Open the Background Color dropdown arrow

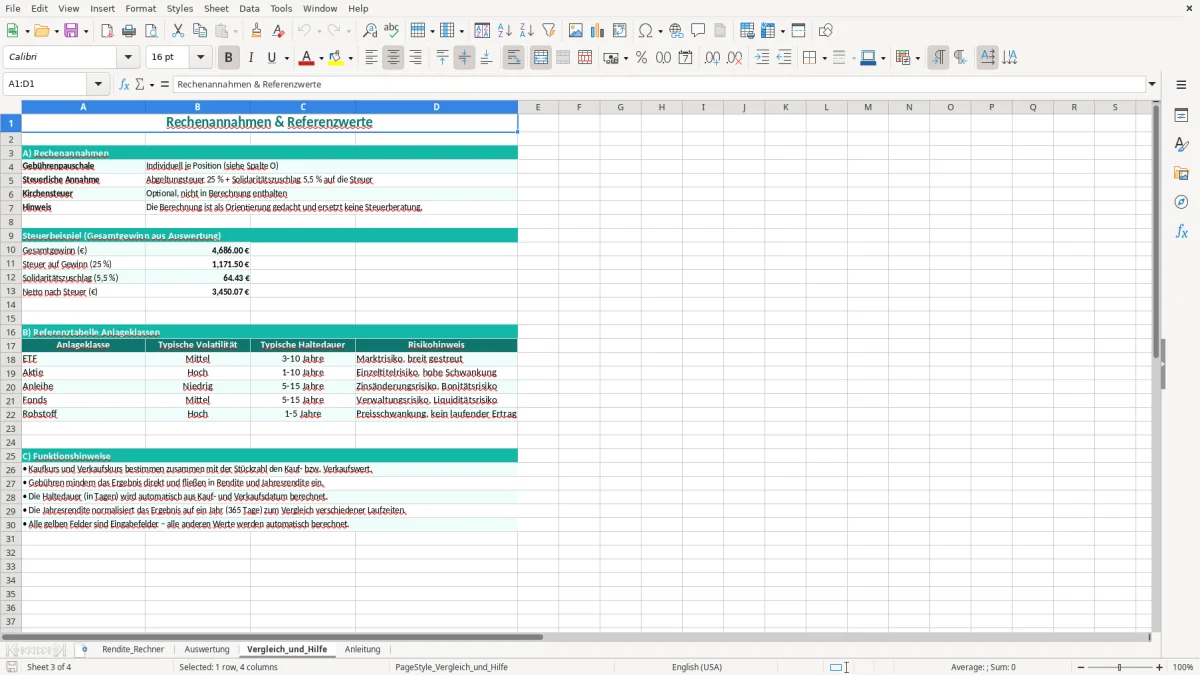[x=351, y=58]
